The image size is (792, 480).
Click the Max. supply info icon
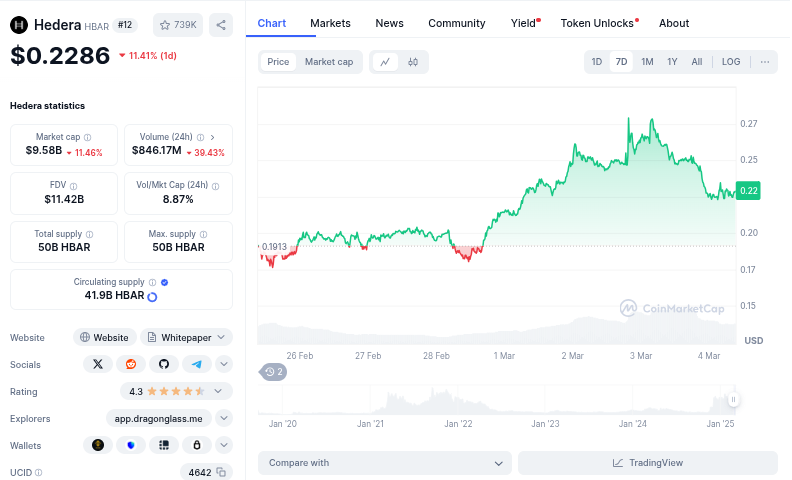tap(204, 234)
